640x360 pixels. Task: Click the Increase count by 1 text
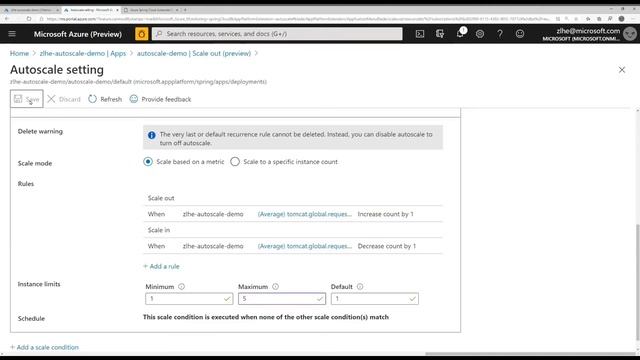(x=386, y=214)
